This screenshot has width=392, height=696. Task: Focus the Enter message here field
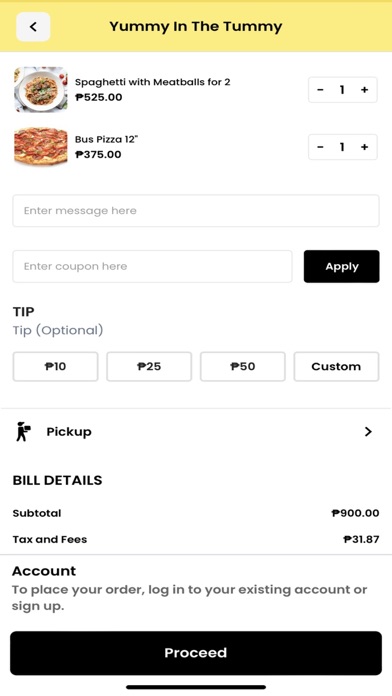[196, 210]
